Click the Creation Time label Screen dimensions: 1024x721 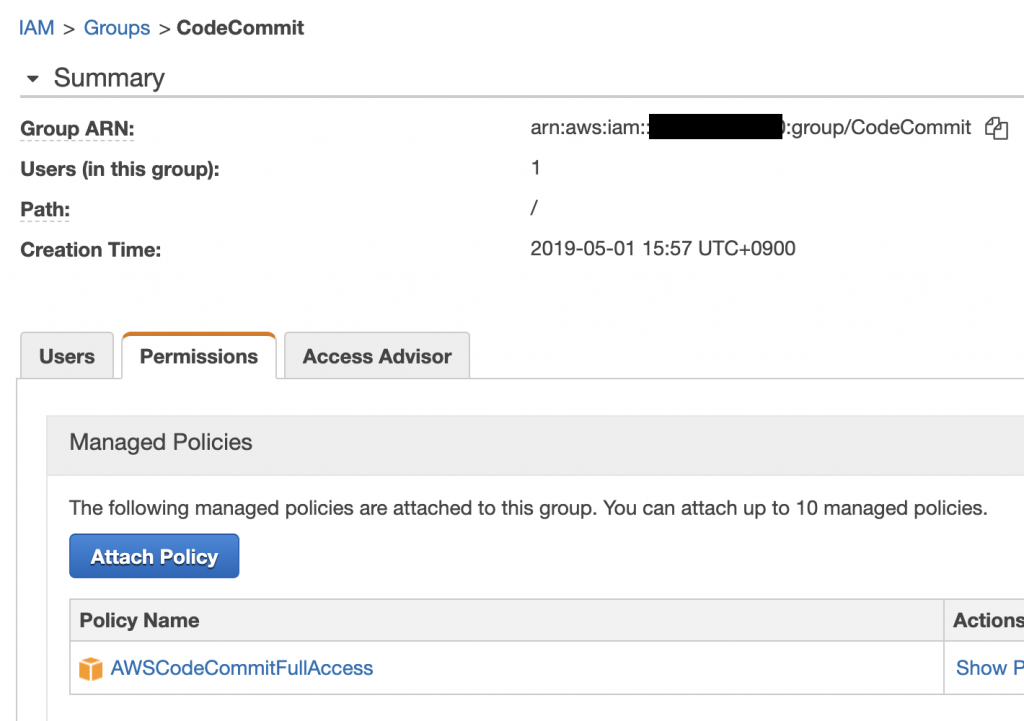[91, 250]
